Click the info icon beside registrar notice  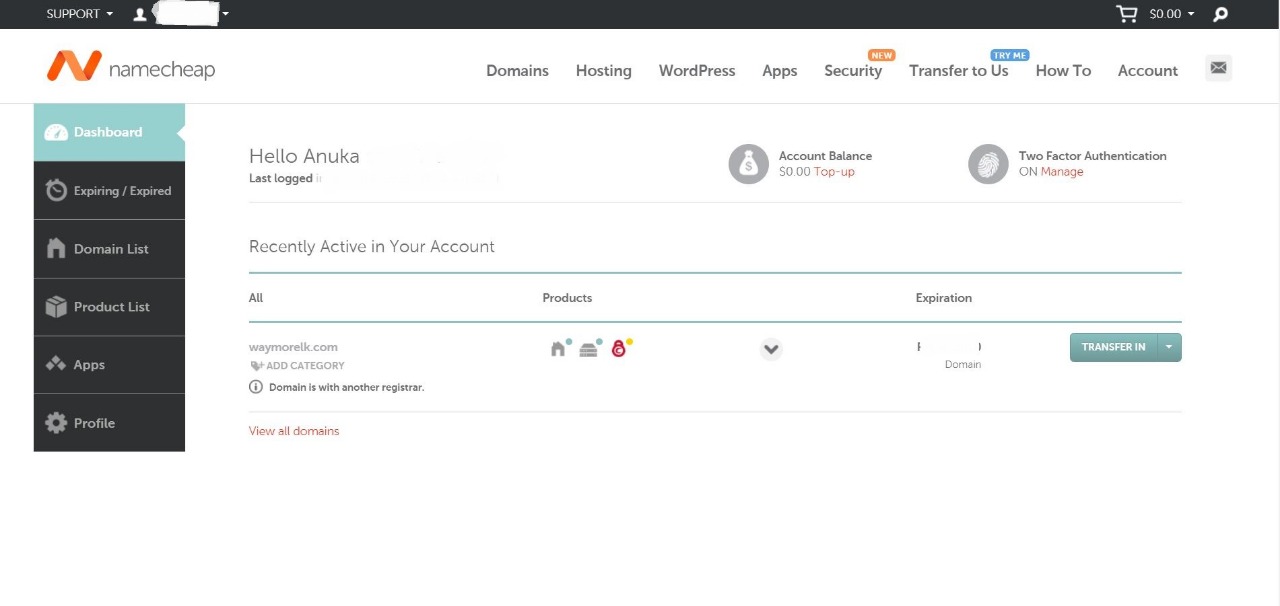[256, 387]
